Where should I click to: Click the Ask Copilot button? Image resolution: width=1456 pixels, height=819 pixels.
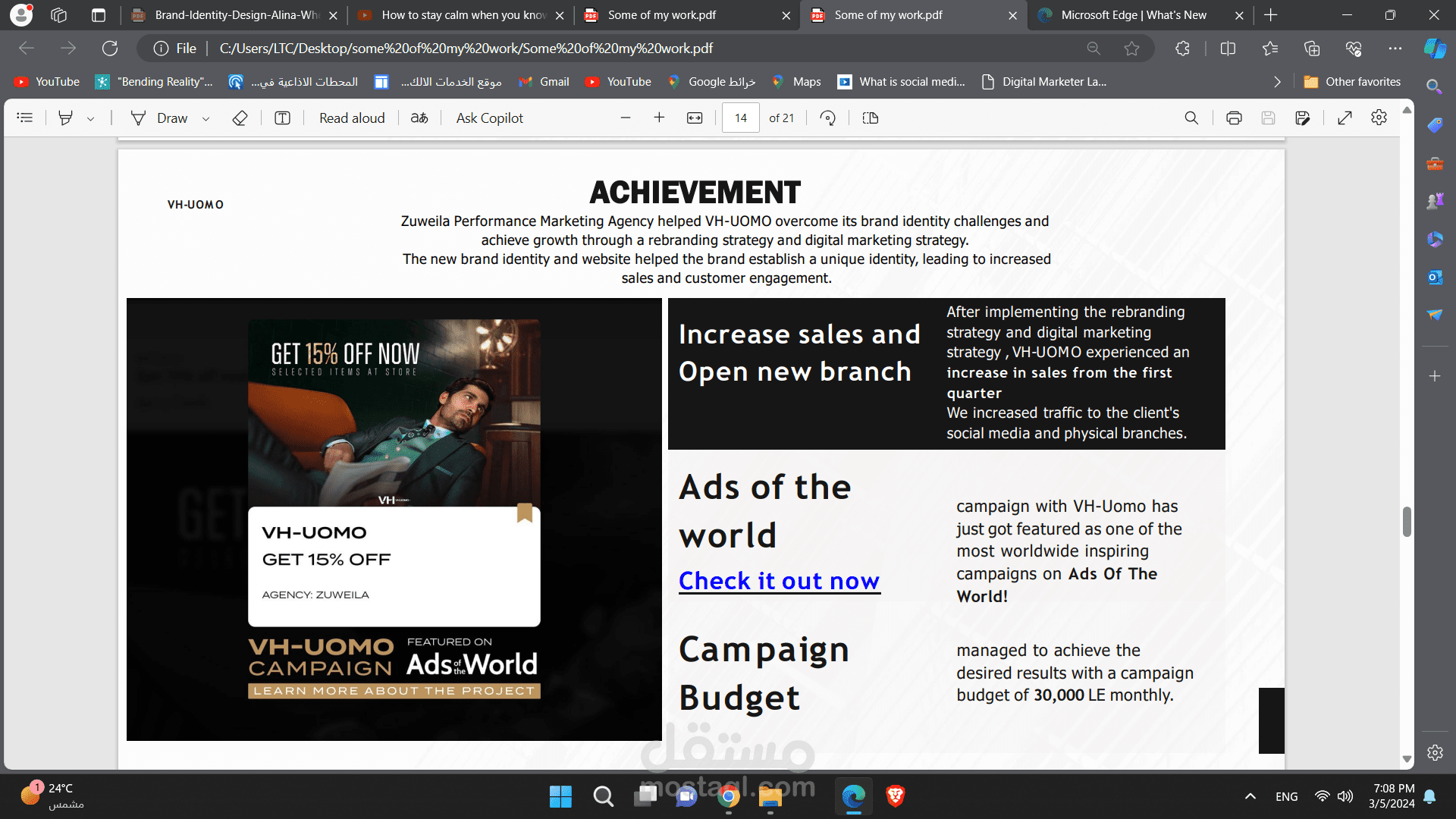(x=489, y=118)
